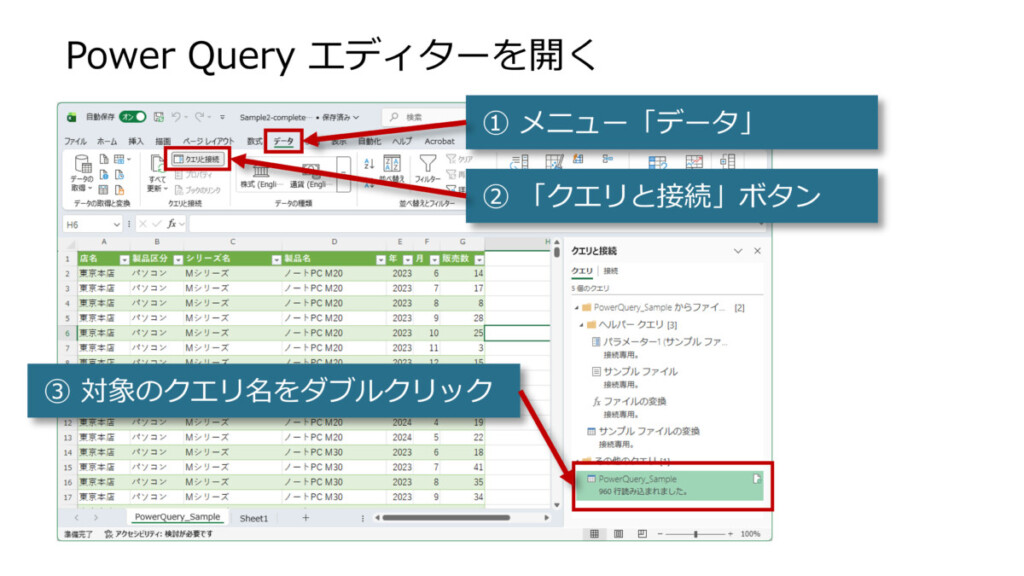The width and height of the screenshot is (1024, 576).
Task: Click the 株式 (Stocks) data type icon
Action: tap(260, 170)
